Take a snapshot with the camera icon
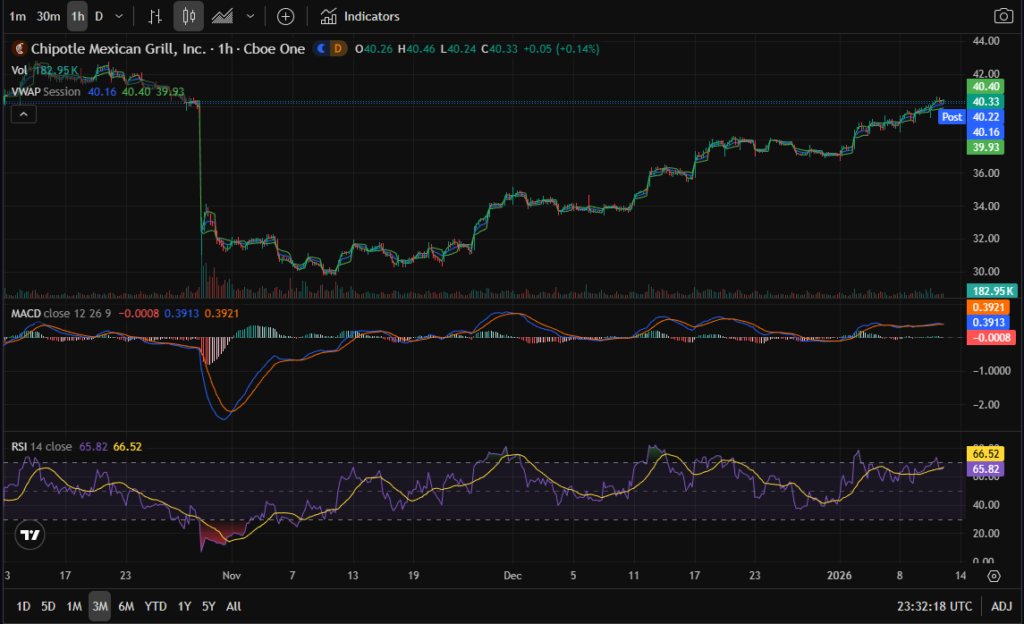The width and height of the screenshot is (1024, 624). (x=1002, y=16)
